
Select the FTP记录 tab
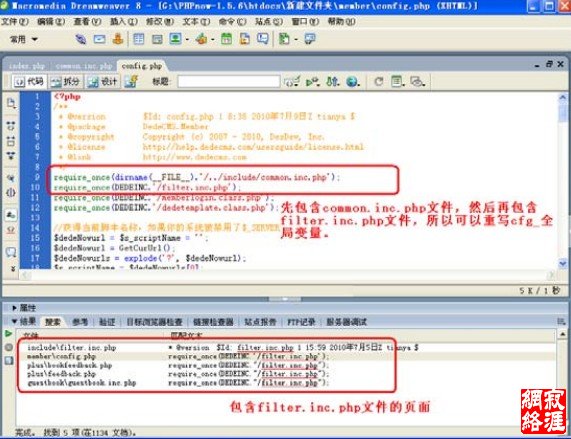[x=301, y=322]
